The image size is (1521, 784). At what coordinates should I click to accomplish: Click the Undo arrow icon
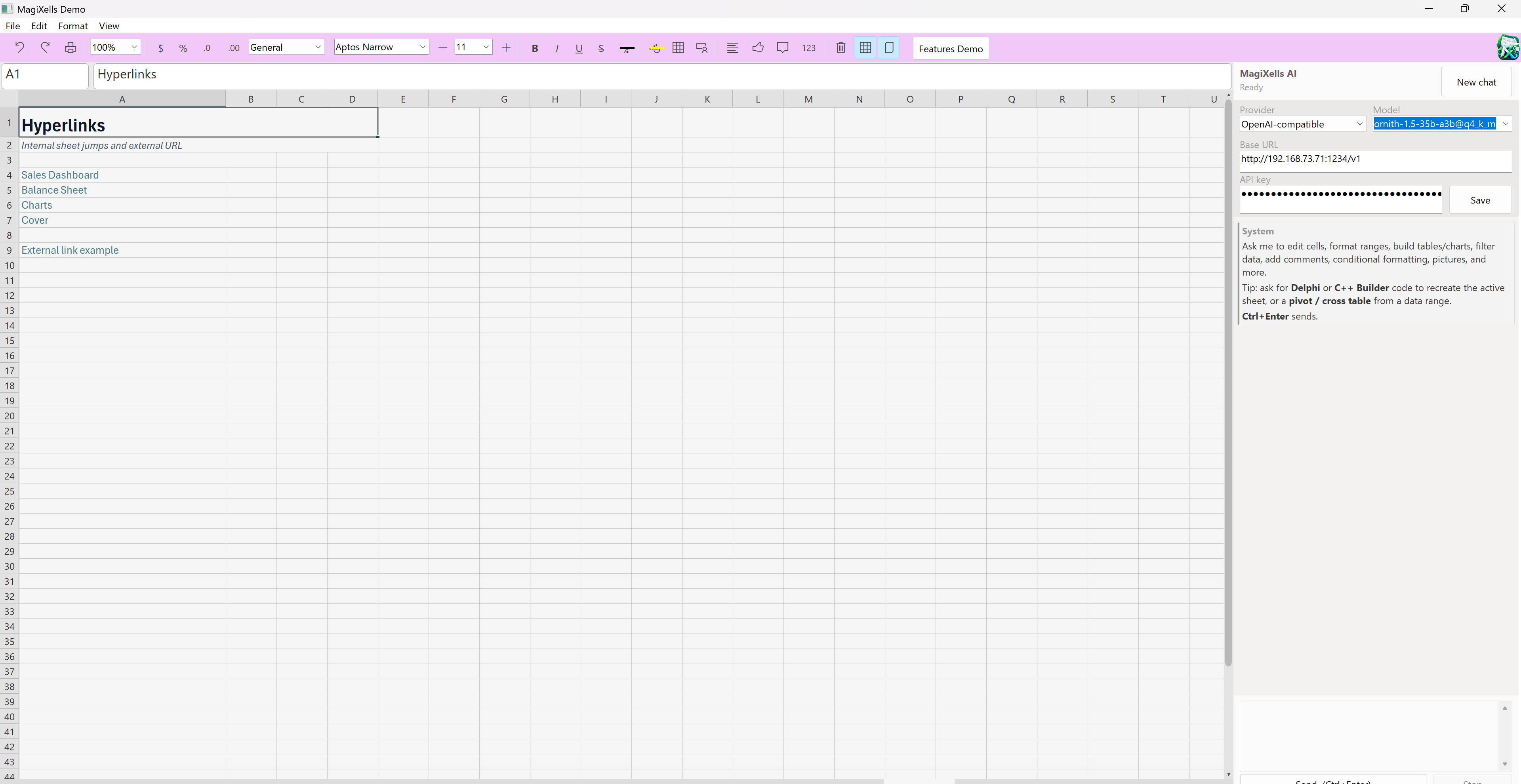19,48
